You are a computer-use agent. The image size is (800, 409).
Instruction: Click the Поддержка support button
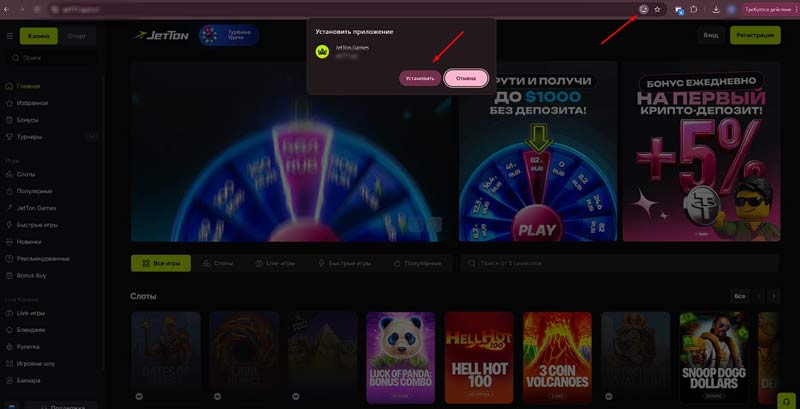(61, 406)
